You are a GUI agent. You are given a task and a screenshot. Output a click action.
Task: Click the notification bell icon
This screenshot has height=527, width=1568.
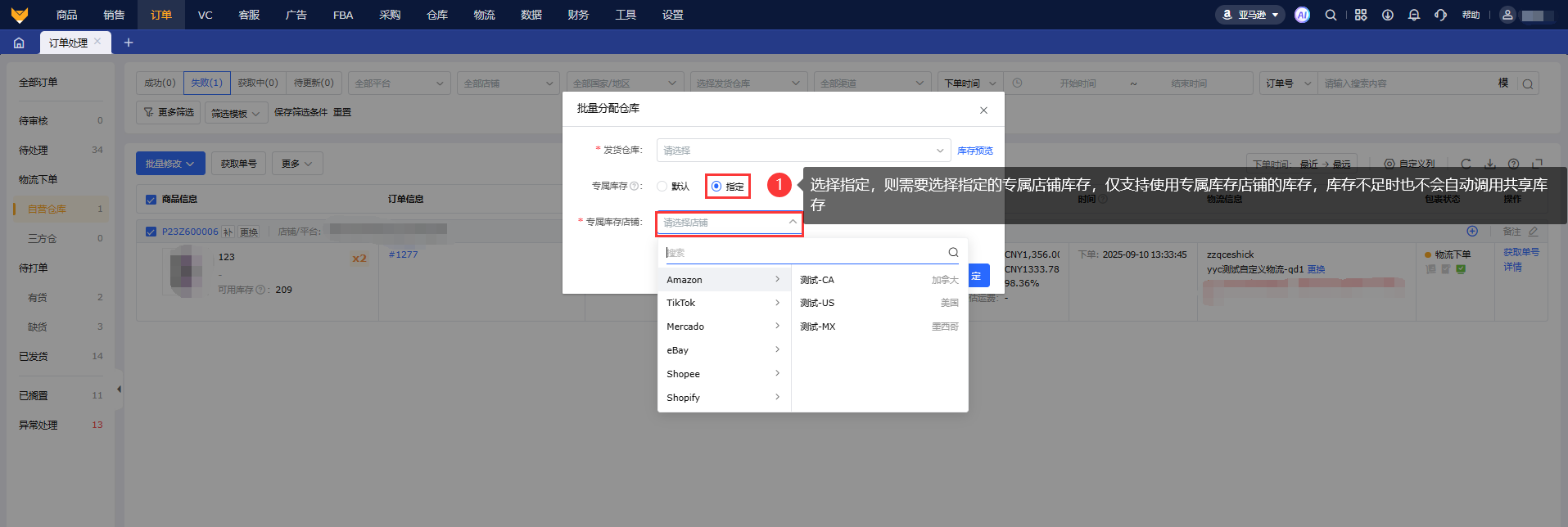1414,15
